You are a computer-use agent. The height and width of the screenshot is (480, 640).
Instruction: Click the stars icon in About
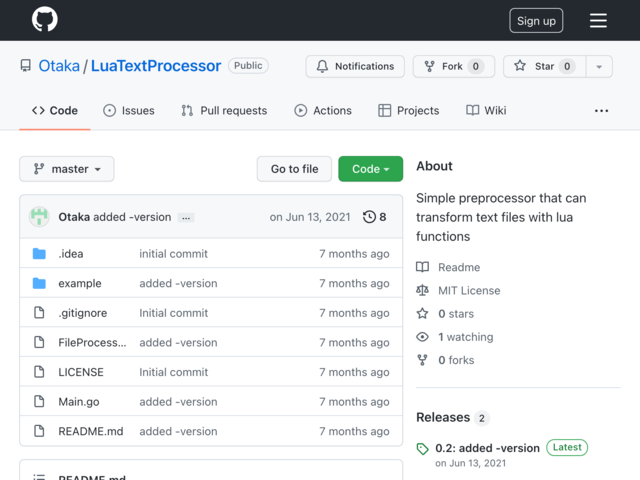pos(422,313)
